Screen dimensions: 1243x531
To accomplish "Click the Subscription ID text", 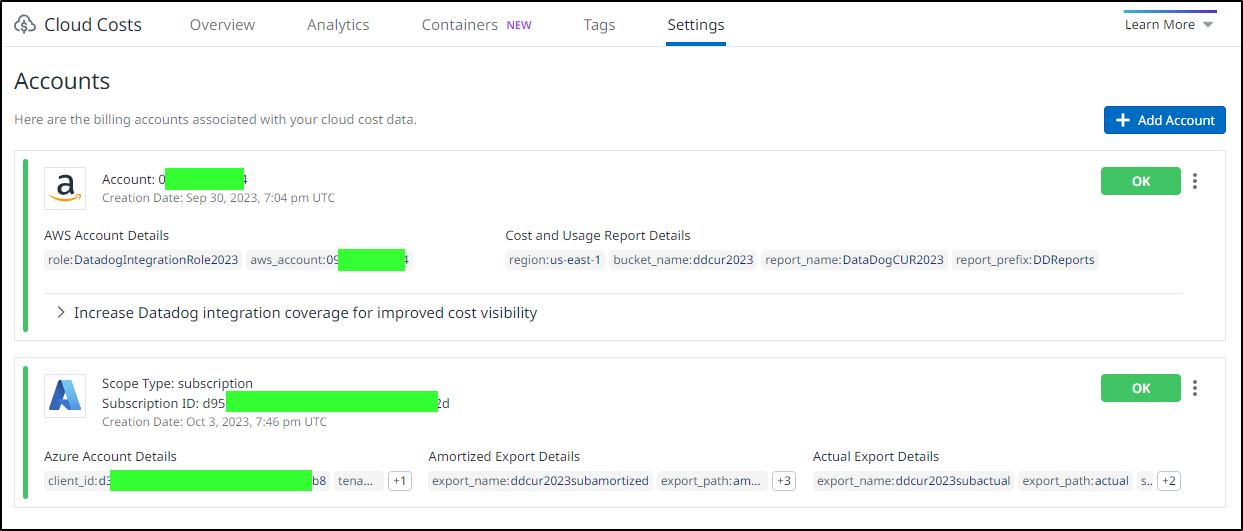I will [x=276, y=403].
